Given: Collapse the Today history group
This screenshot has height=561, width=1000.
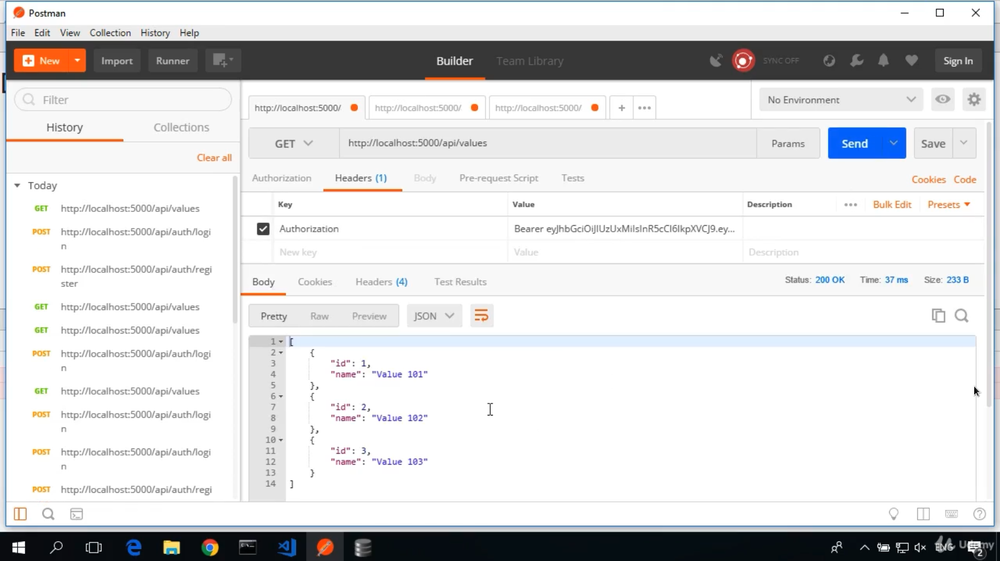Looking at the screenshot, I should point(17,186).
